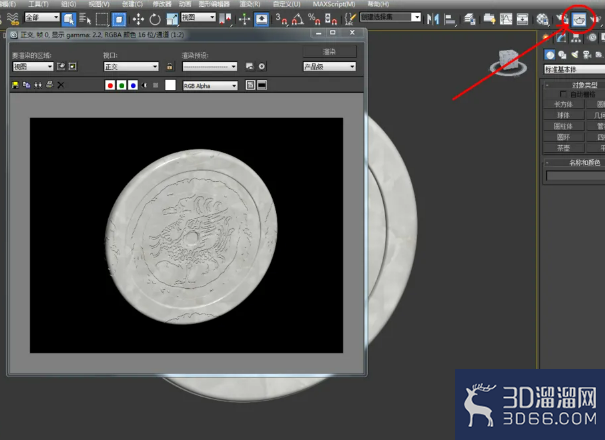The height and width of the screenshot is (440, 605).
Task: Toggle the monochrome display button
Action: [x=155, y=85]
